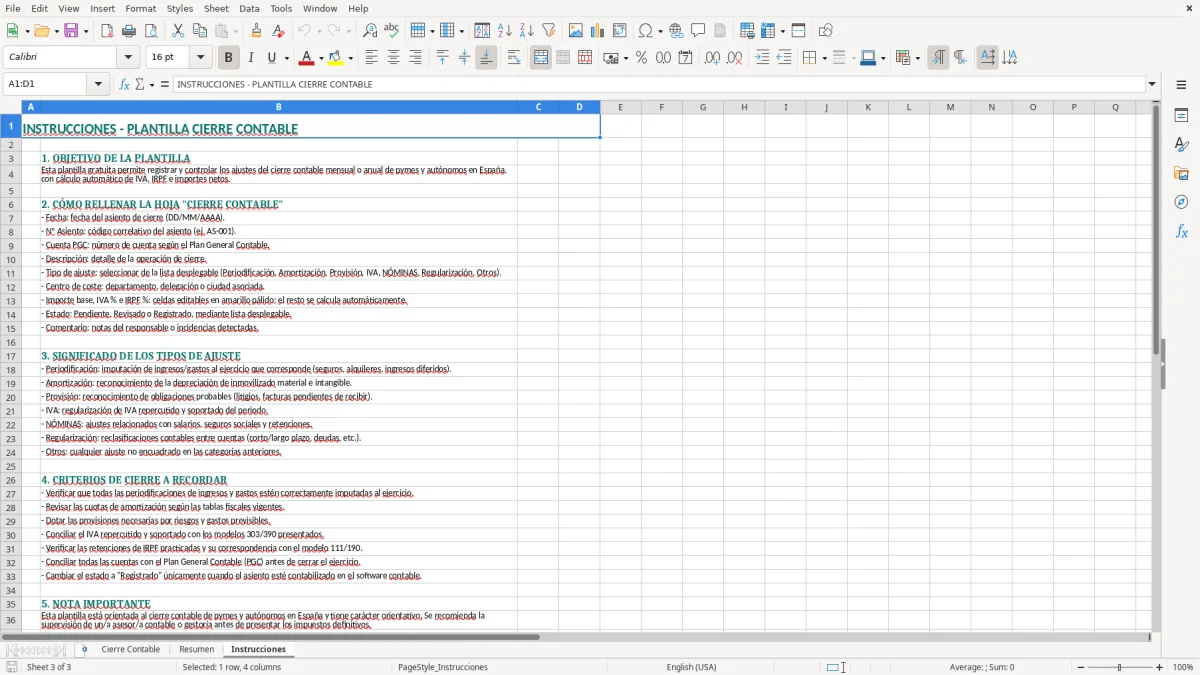Insert a hyperlink
This screenshot has width=1200, height=675.
676,31
